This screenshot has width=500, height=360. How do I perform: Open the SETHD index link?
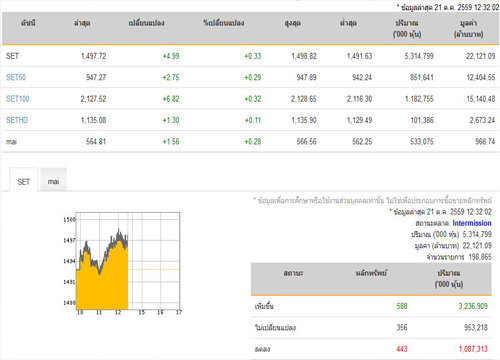(17, 120)
